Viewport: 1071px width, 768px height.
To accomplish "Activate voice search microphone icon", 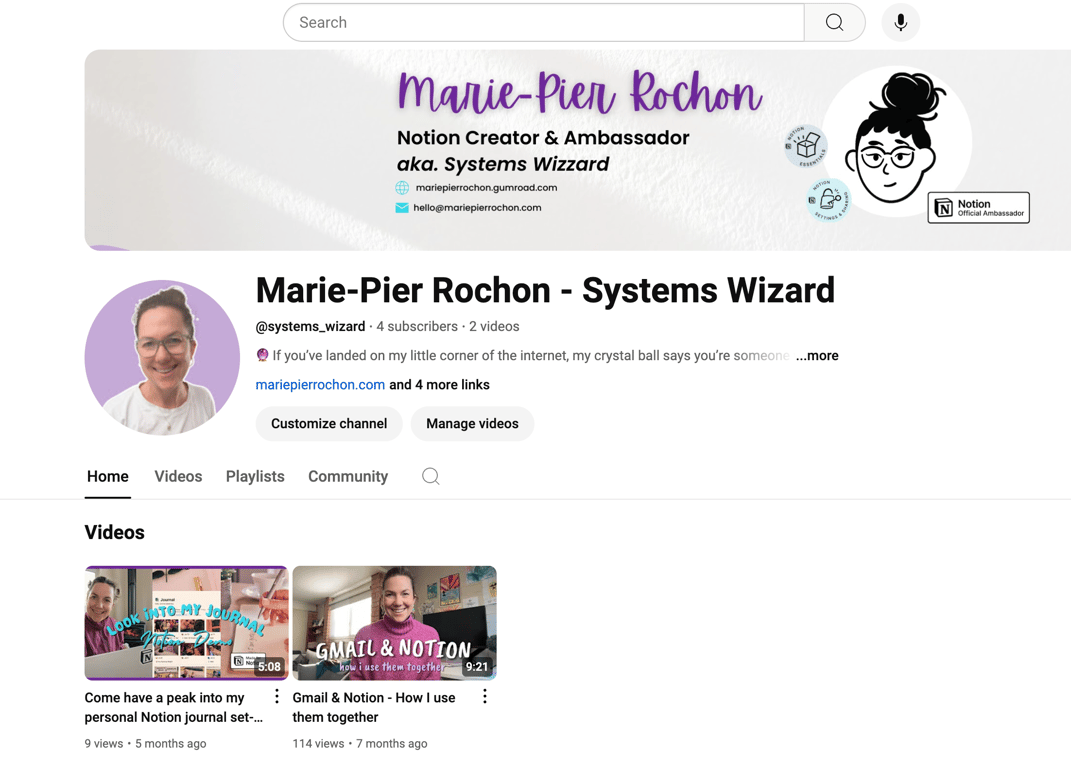I will [900, 23].
